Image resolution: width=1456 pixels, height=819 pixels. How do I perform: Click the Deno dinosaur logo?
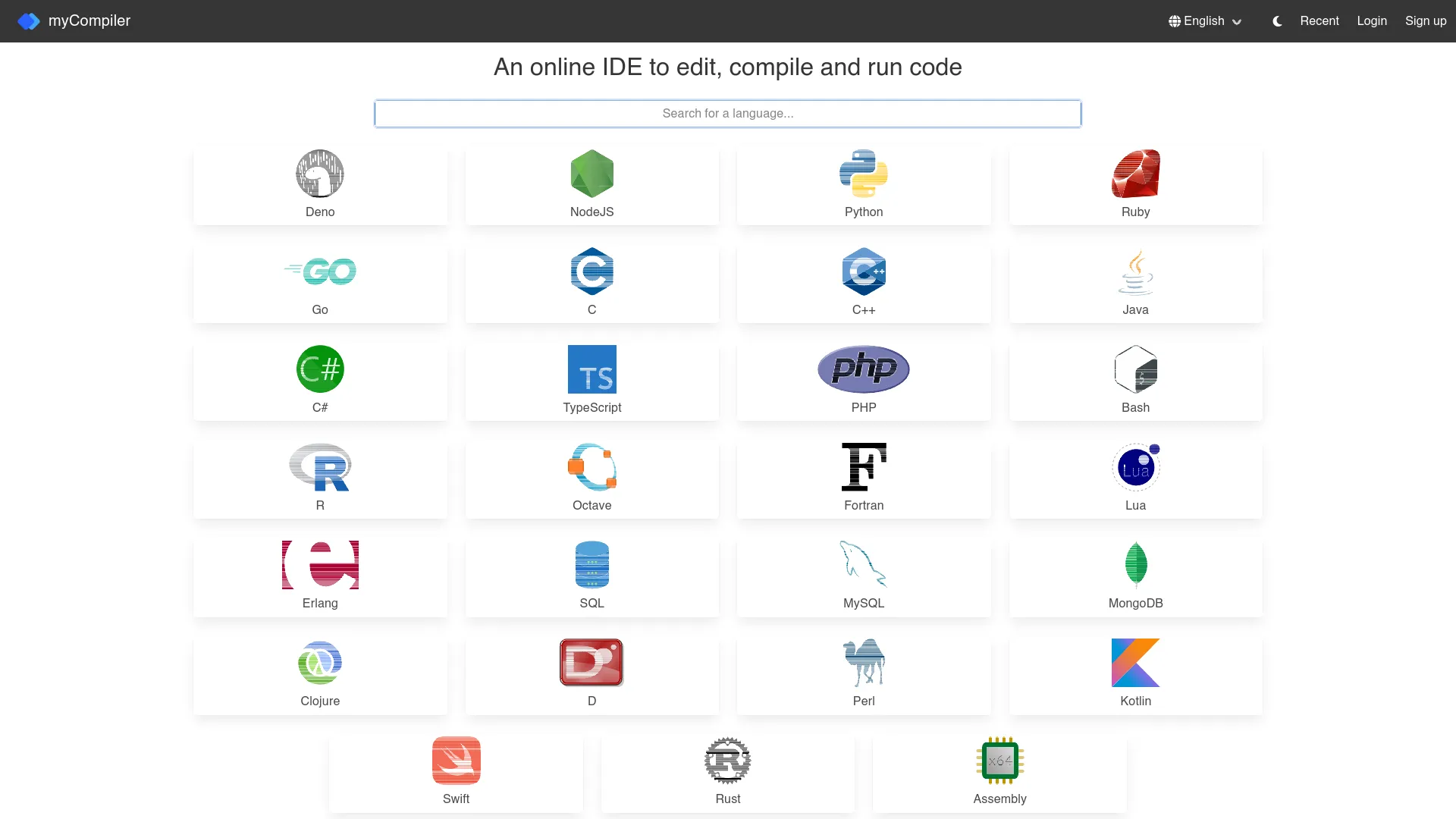[320, 174]
